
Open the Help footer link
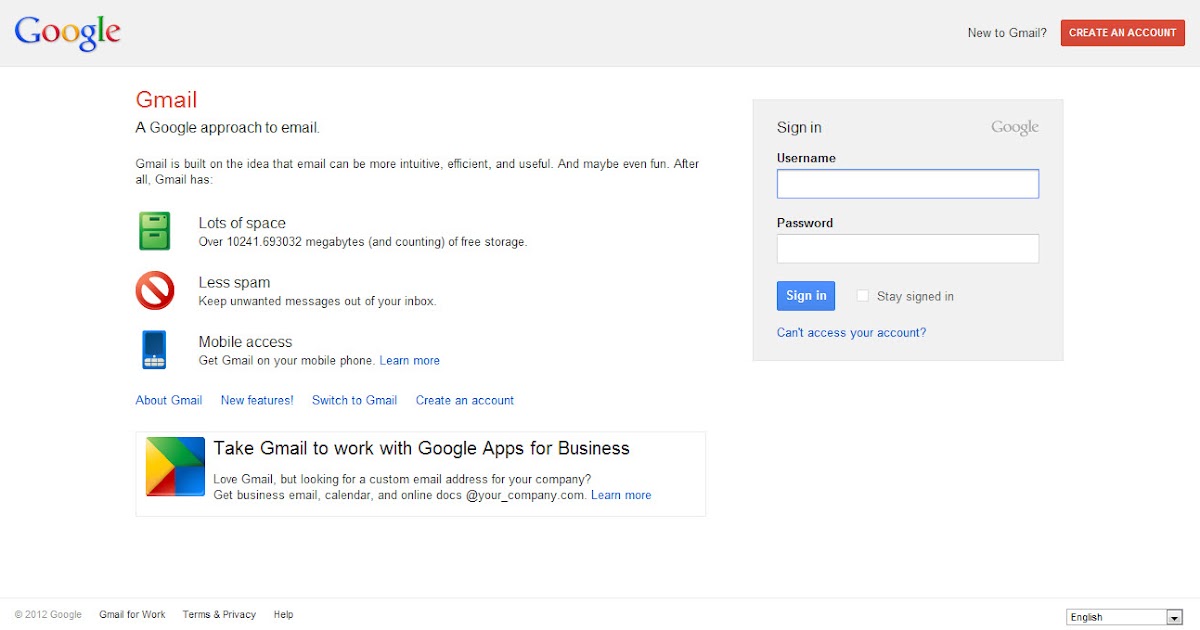coord(284,615)
